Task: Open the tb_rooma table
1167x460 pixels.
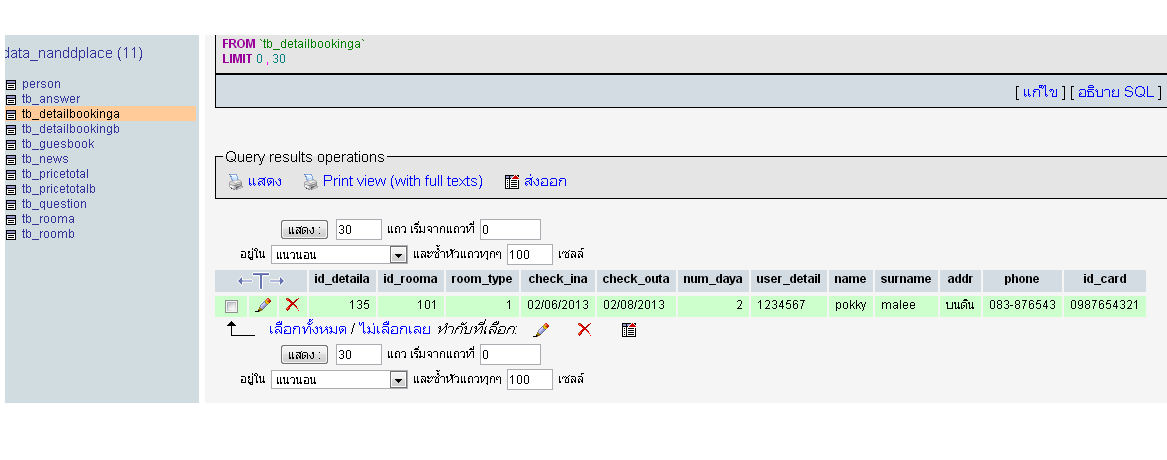Action: tap(48, 219)
